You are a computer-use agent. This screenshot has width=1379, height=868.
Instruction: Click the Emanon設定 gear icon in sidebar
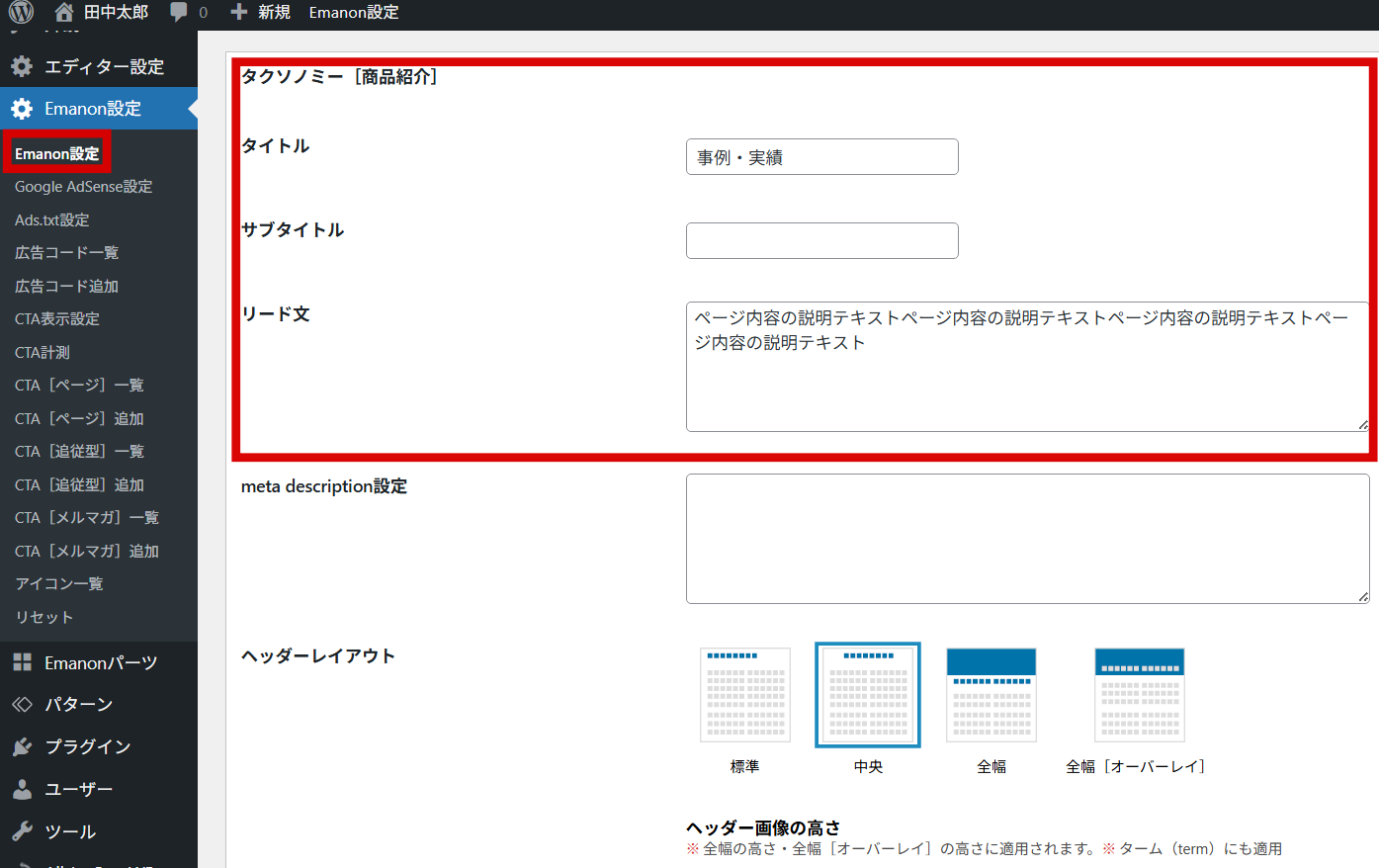[x=22, y=109]
